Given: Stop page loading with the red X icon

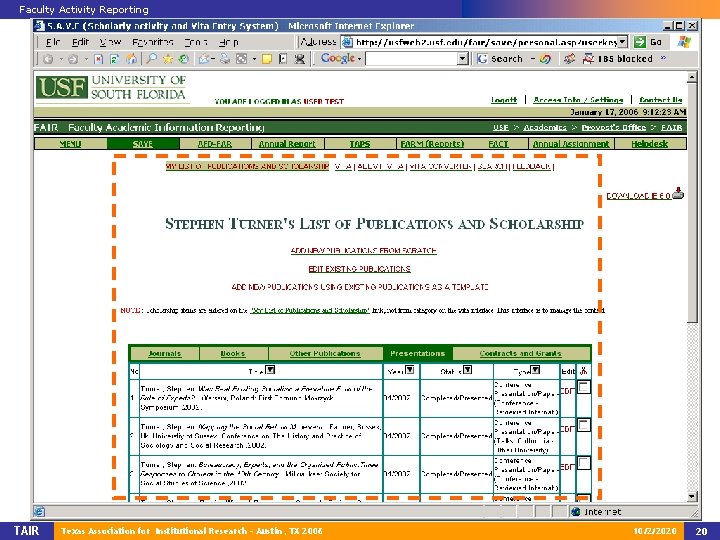Looking at the screenshot, I should [x=98, y=59].
